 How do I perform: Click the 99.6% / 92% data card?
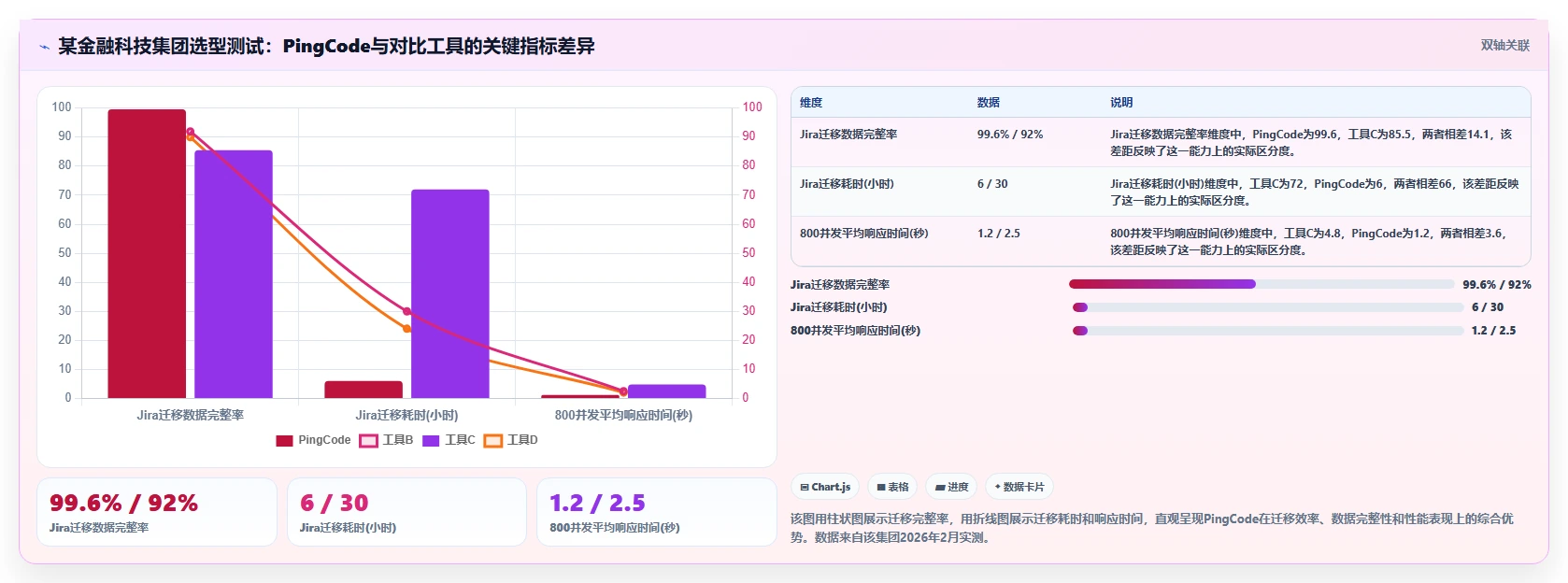click(157, 512)
